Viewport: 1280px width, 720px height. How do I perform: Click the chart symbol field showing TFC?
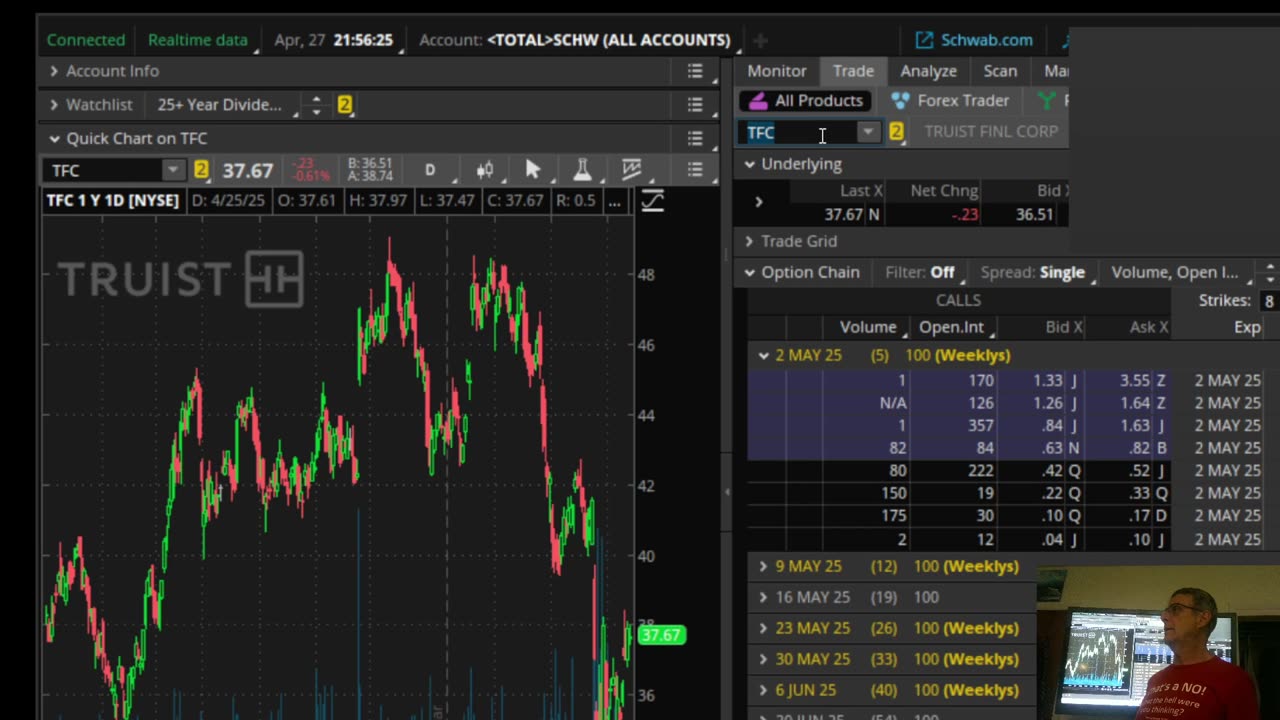tap(105, 170)
